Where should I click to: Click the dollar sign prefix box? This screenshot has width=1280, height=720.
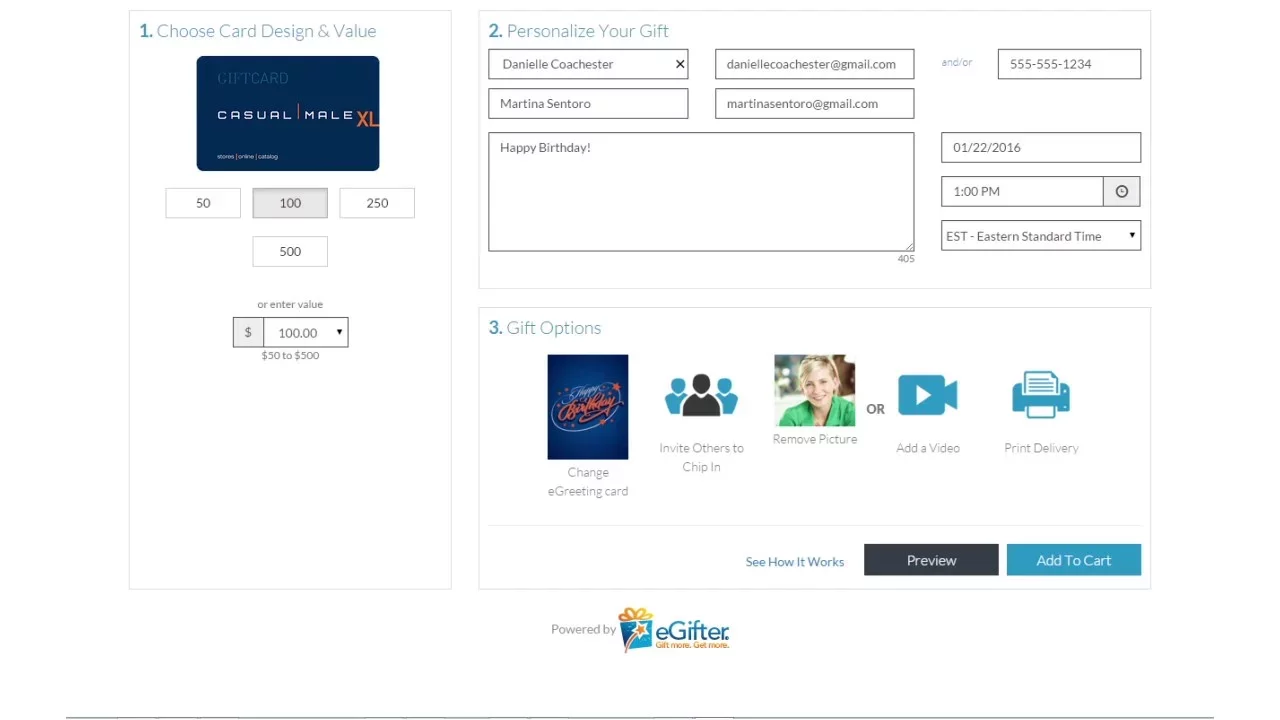248,332
